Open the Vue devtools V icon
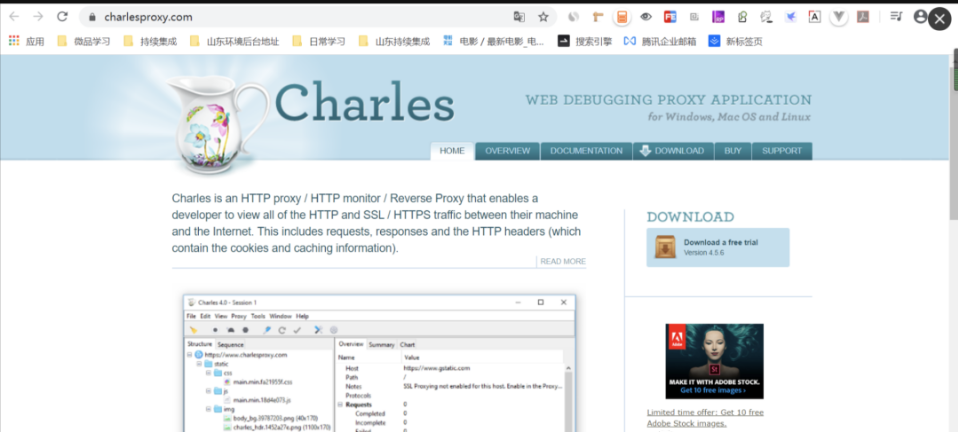Screen dimensions: 958x432 839,17
